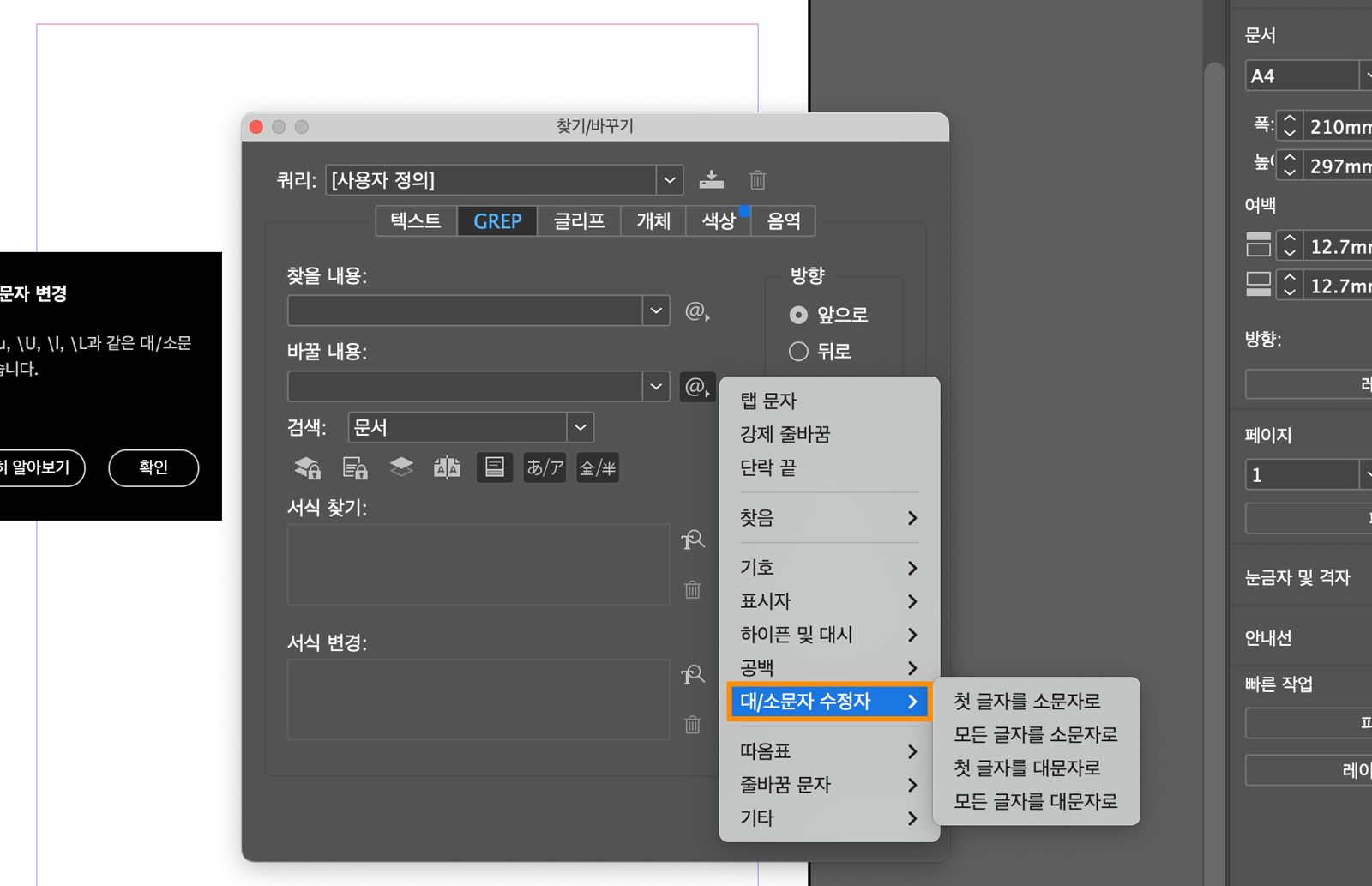The width and height of the screenshot is (1372, 886).
Task: Enable the include locked stories search icon
Action: pos(354,467)
